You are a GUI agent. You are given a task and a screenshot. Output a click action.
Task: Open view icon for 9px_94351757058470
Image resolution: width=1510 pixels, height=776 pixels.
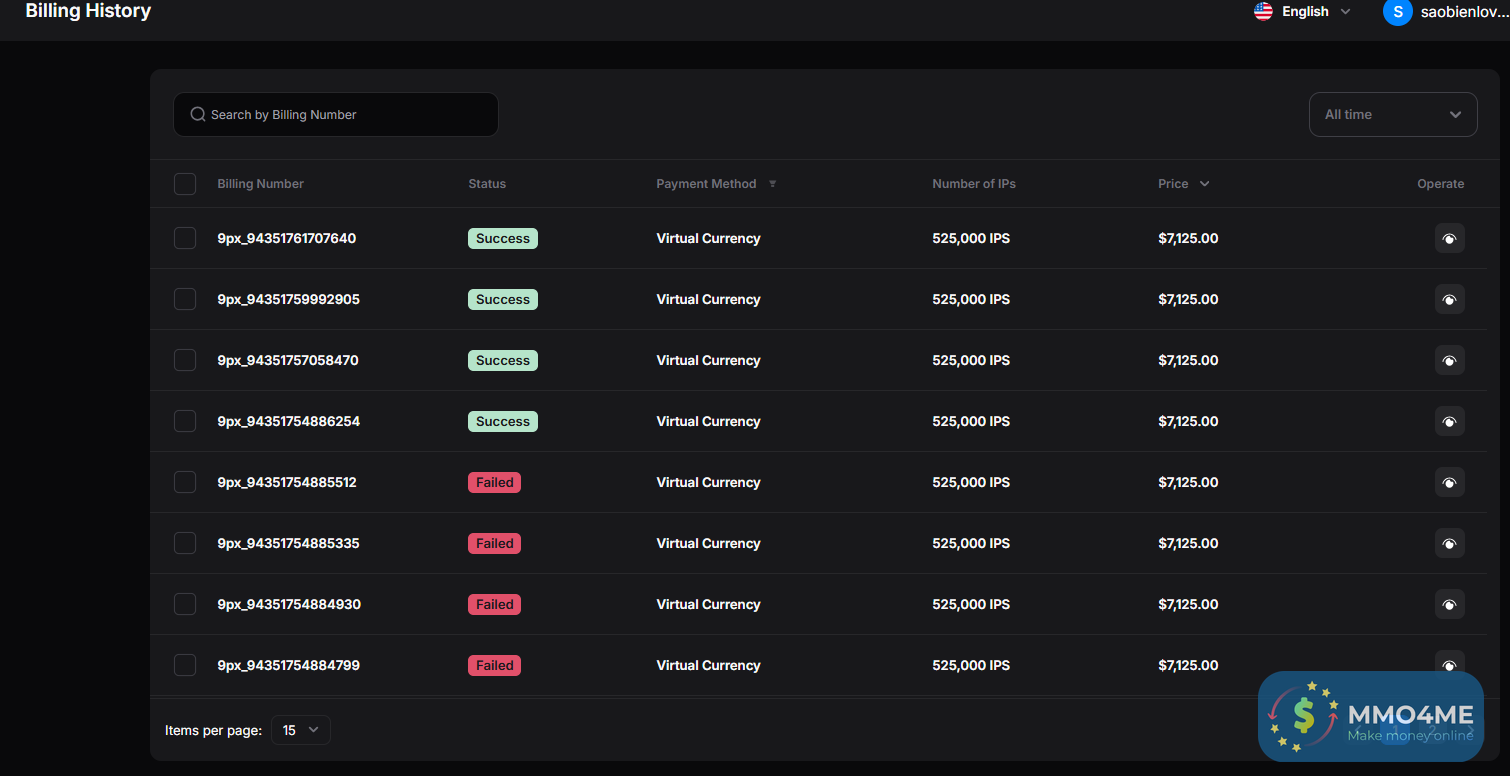coord(1449,360)
